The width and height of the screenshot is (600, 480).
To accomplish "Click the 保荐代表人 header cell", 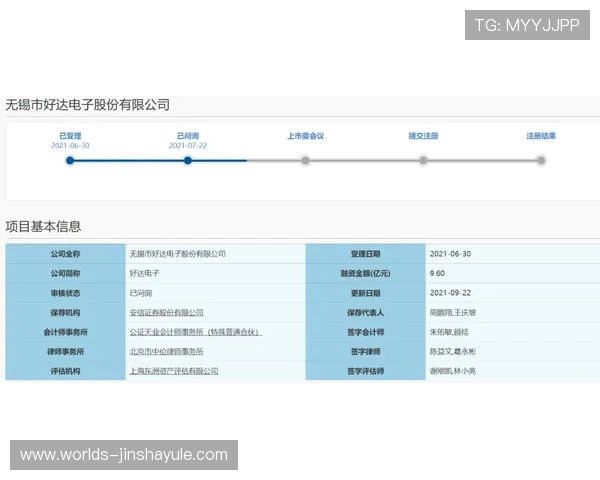I will click(365, 312).
